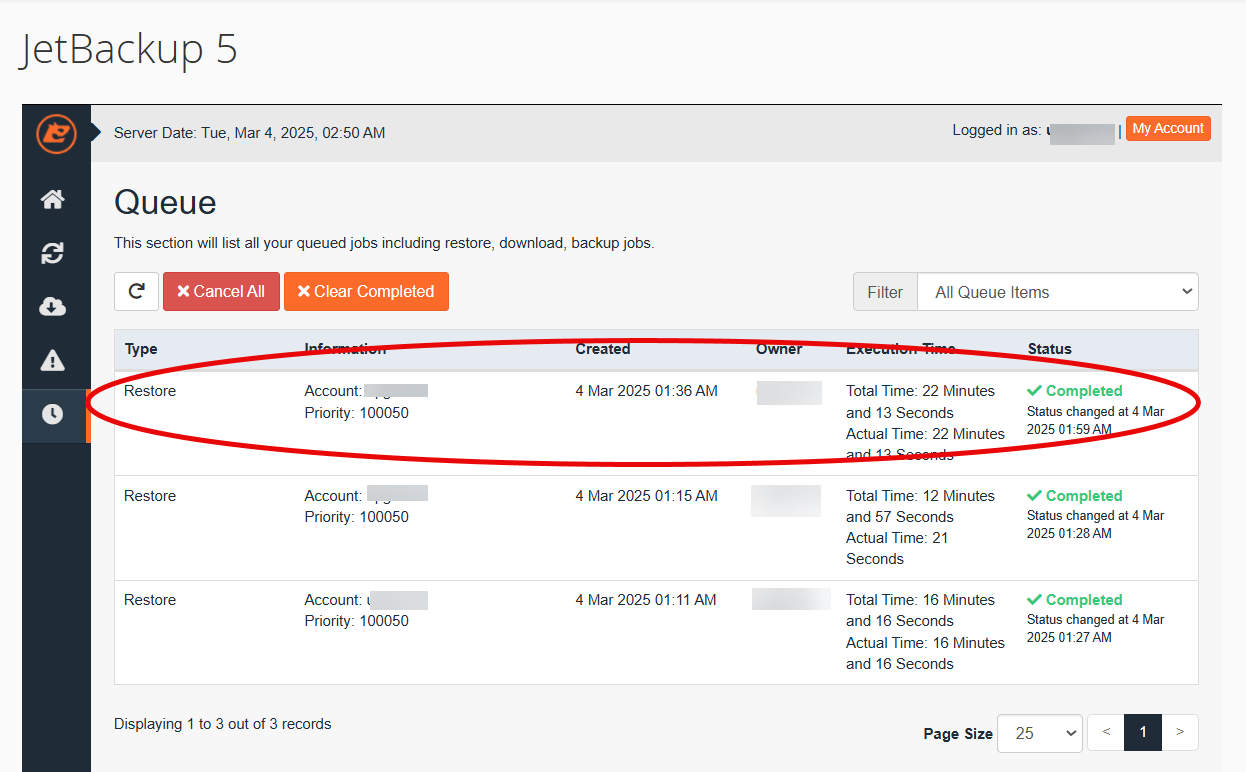Click the Queue page heading

pos(165,203)
